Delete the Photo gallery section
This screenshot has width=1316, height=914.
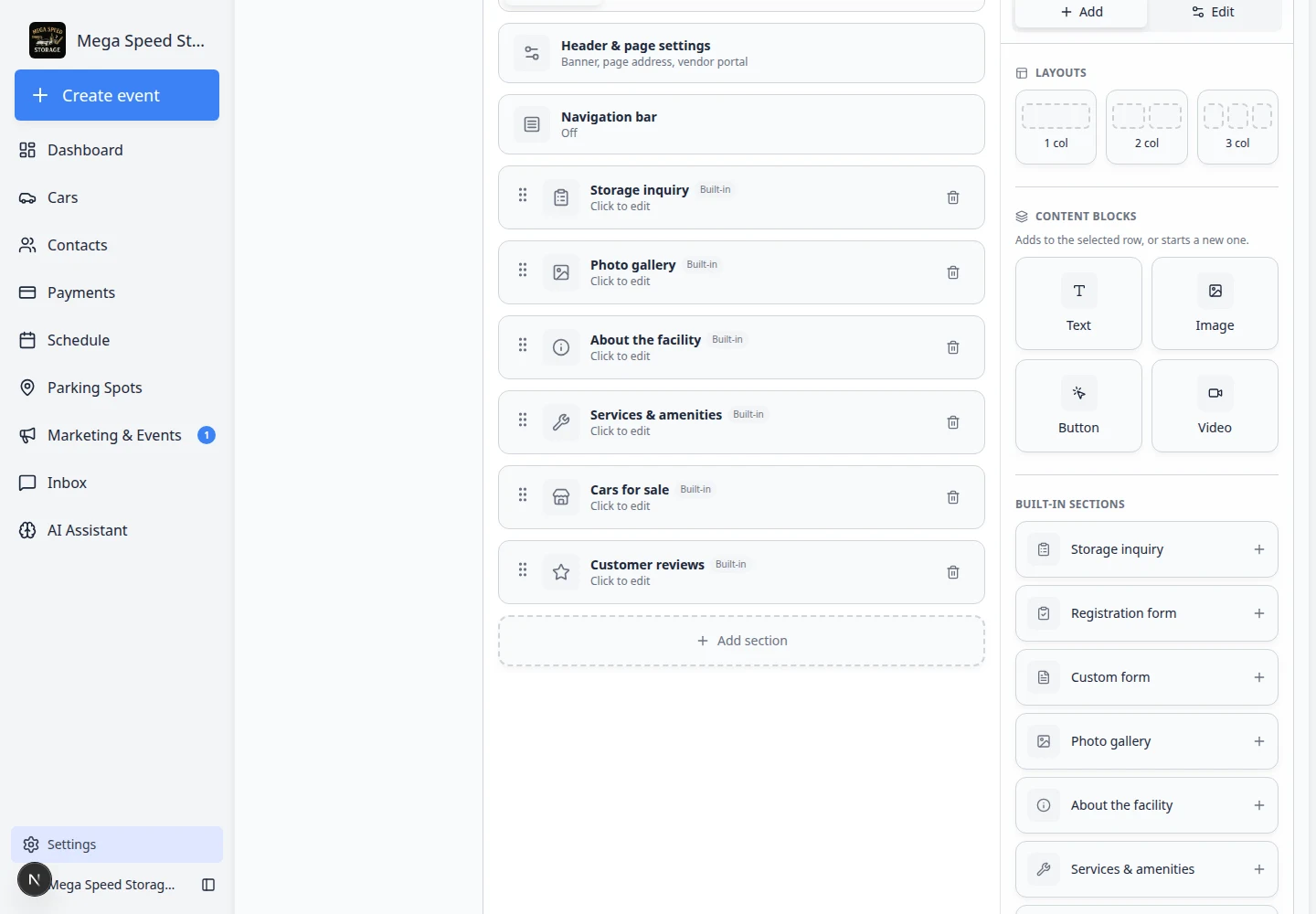coord(953,272)
